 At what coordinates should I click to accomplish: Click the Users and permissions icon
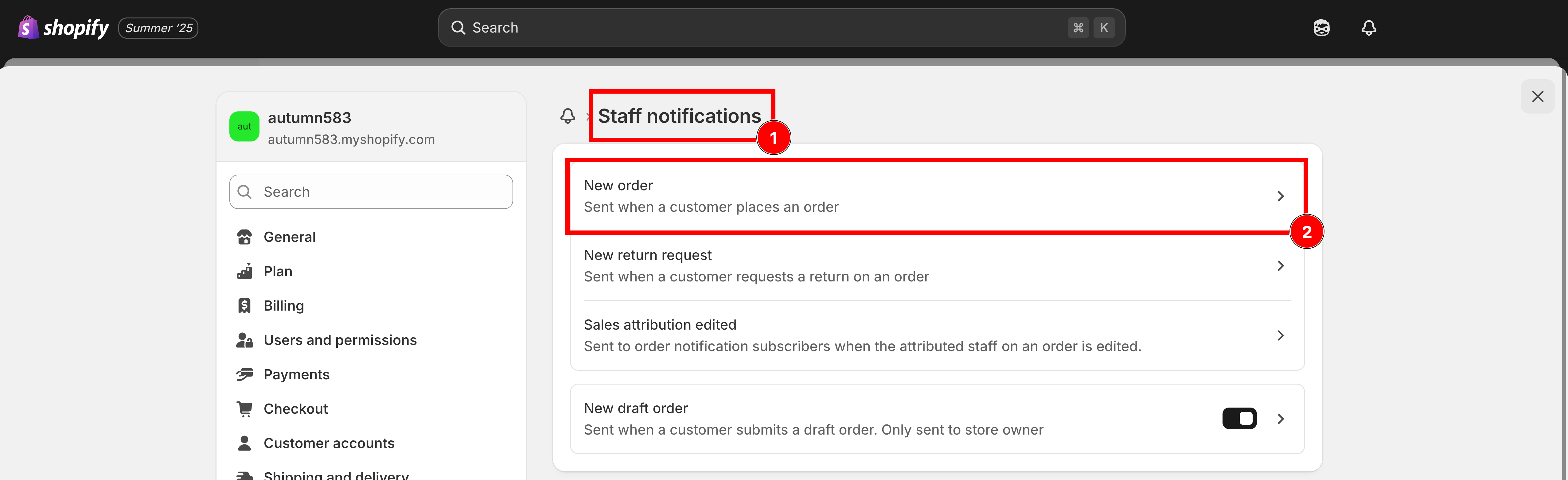pos(245,340)
